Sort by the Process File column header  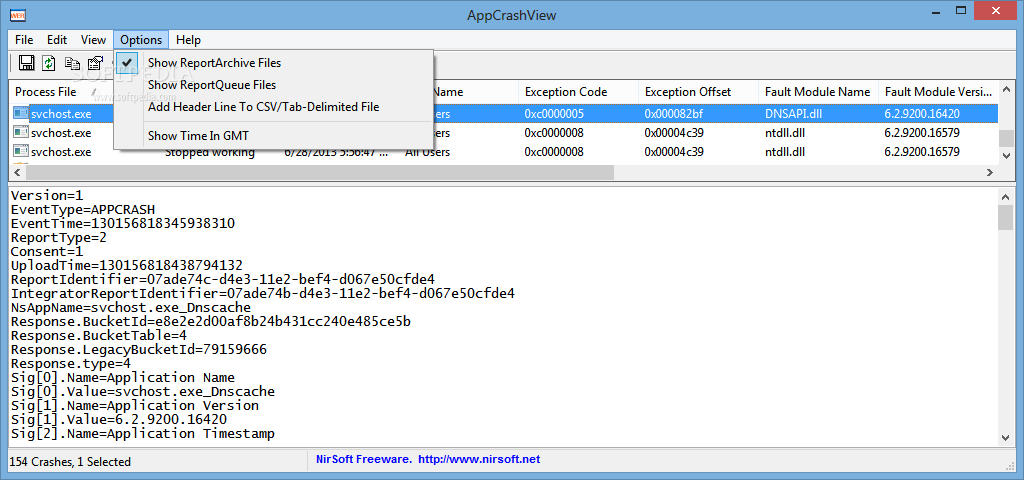(46, 92)
